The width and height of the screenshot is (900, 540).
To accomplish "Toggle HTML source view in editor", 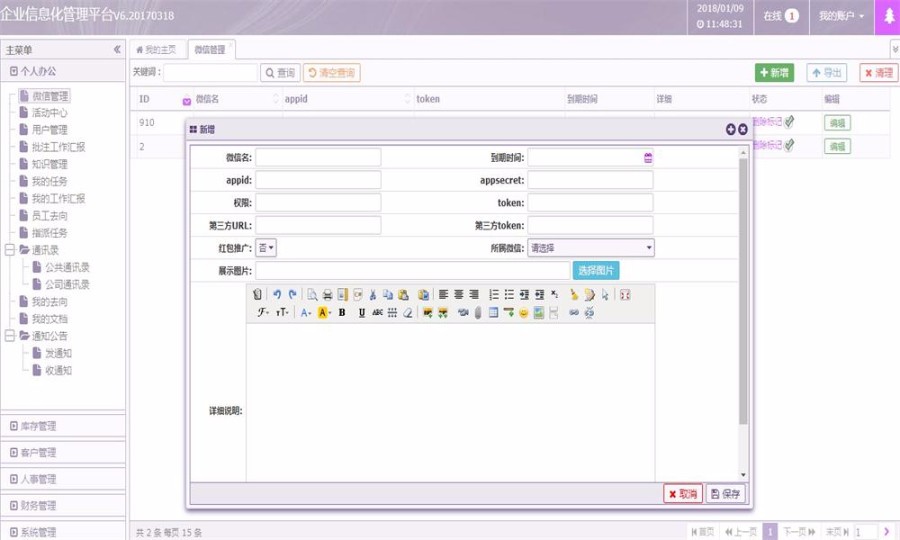I will click(257, 295).
